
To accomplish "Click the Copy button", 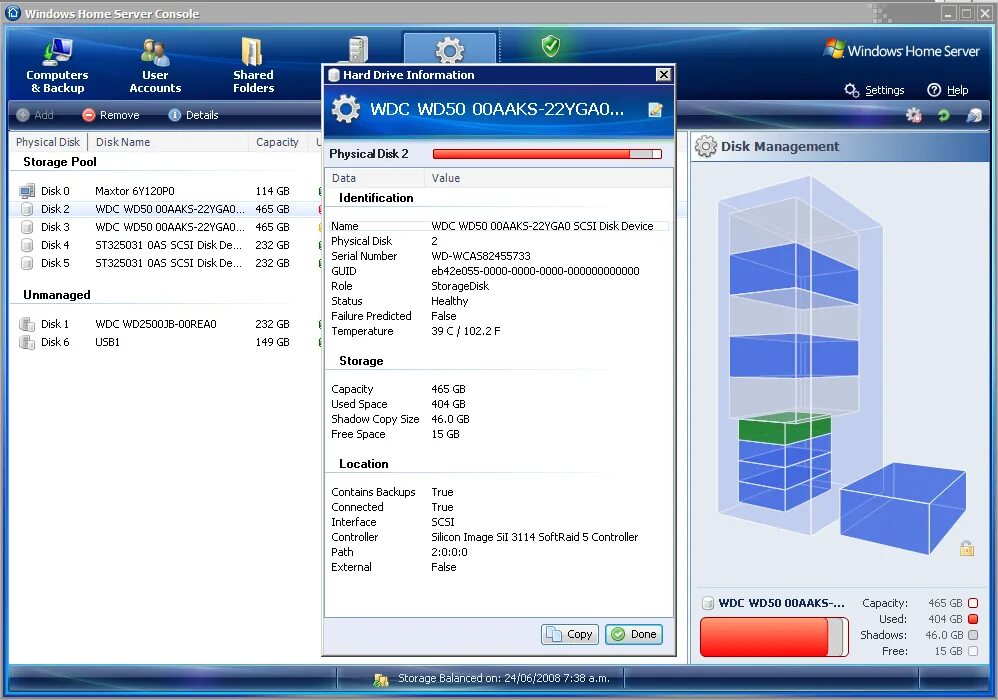I will (570, 634).
